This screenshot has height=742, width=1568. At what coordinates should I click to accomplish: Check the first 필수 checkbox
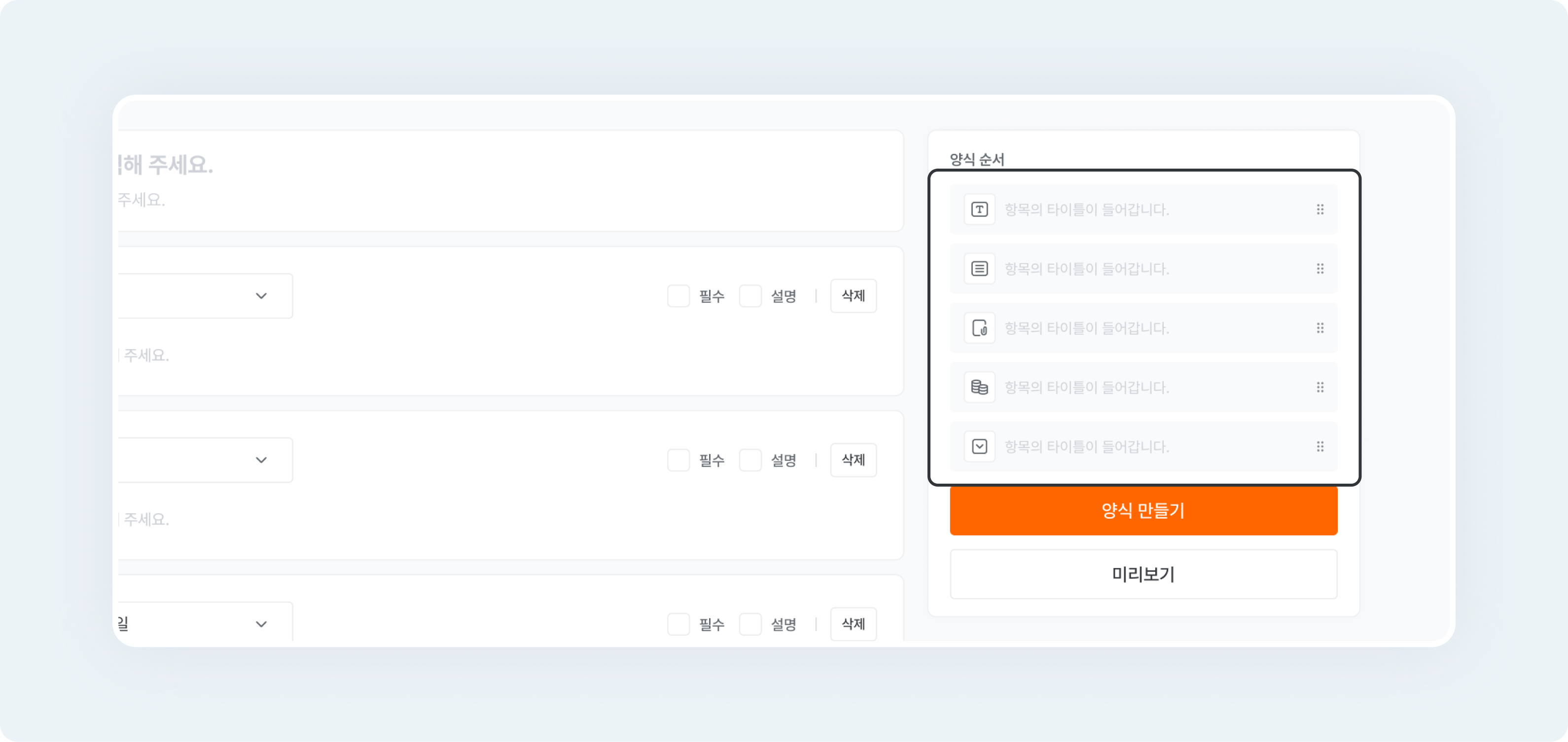[678, 296]
